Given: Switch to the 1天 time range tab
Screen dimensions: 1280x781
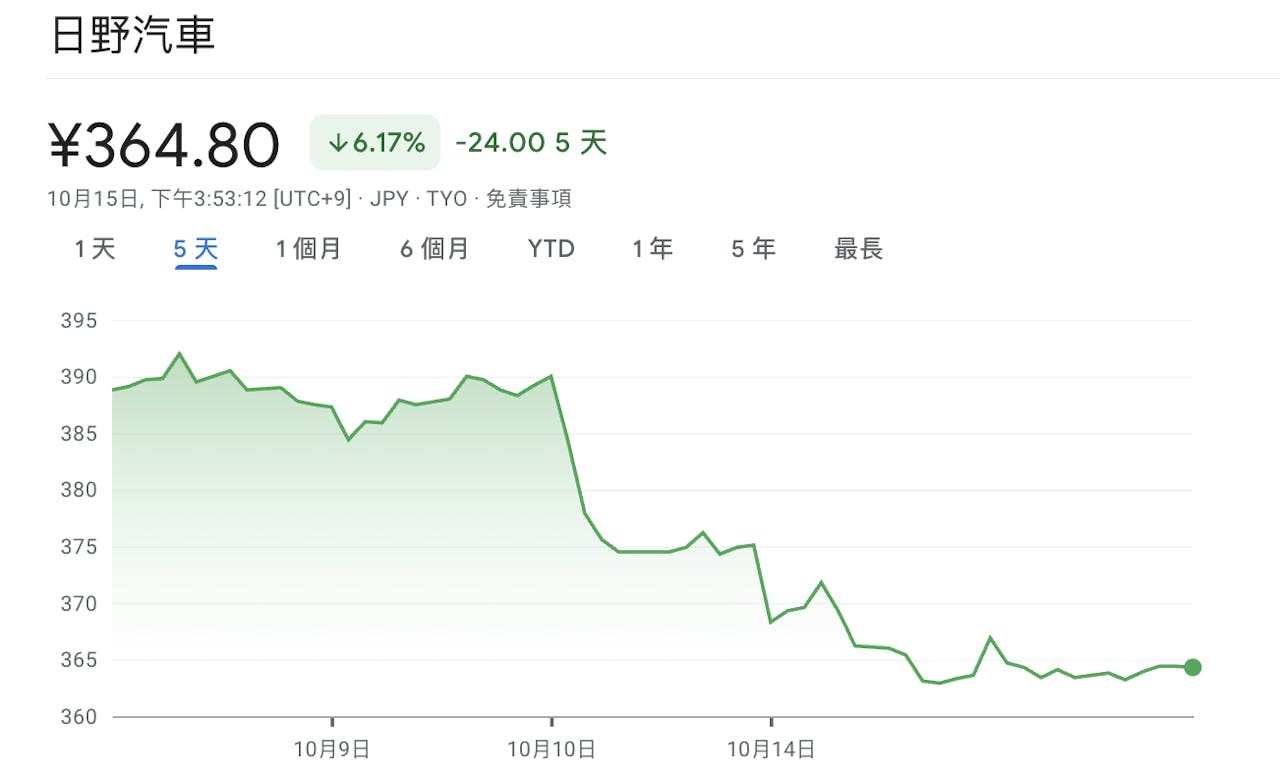Looking at the screenshot, I should click(95, 249).
